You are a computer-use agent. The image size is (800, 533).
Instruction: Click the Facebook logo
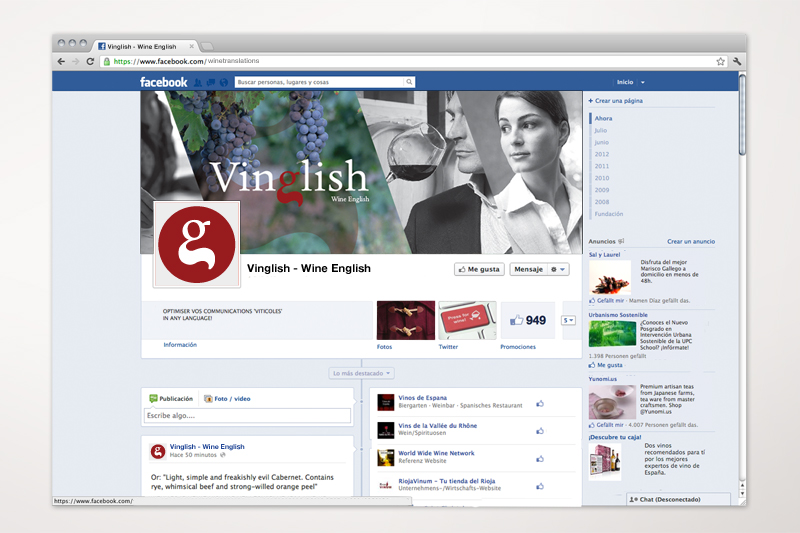pyautogui.click(x=164, y=82)
